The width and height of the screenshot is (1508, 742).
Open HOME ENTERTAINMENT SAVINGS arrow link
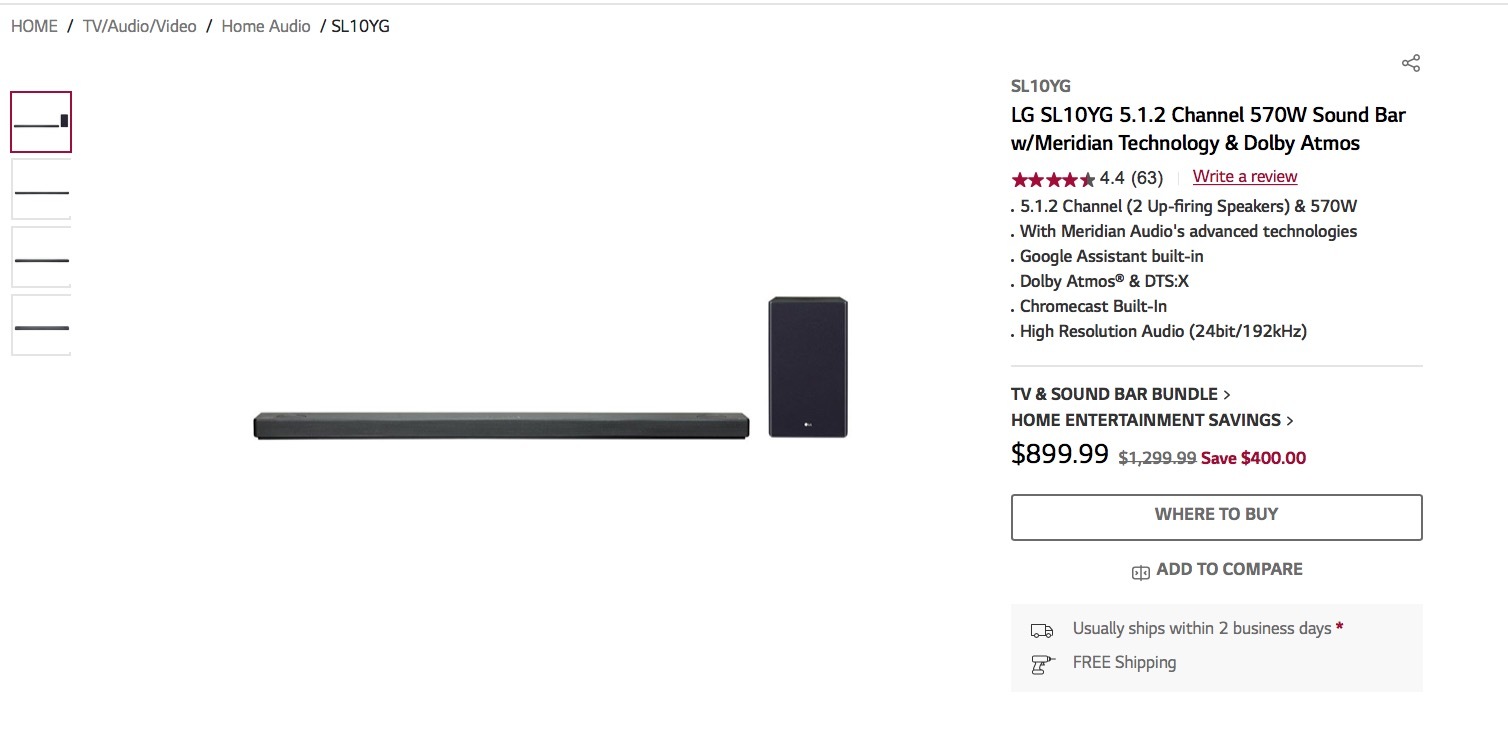1152,420
